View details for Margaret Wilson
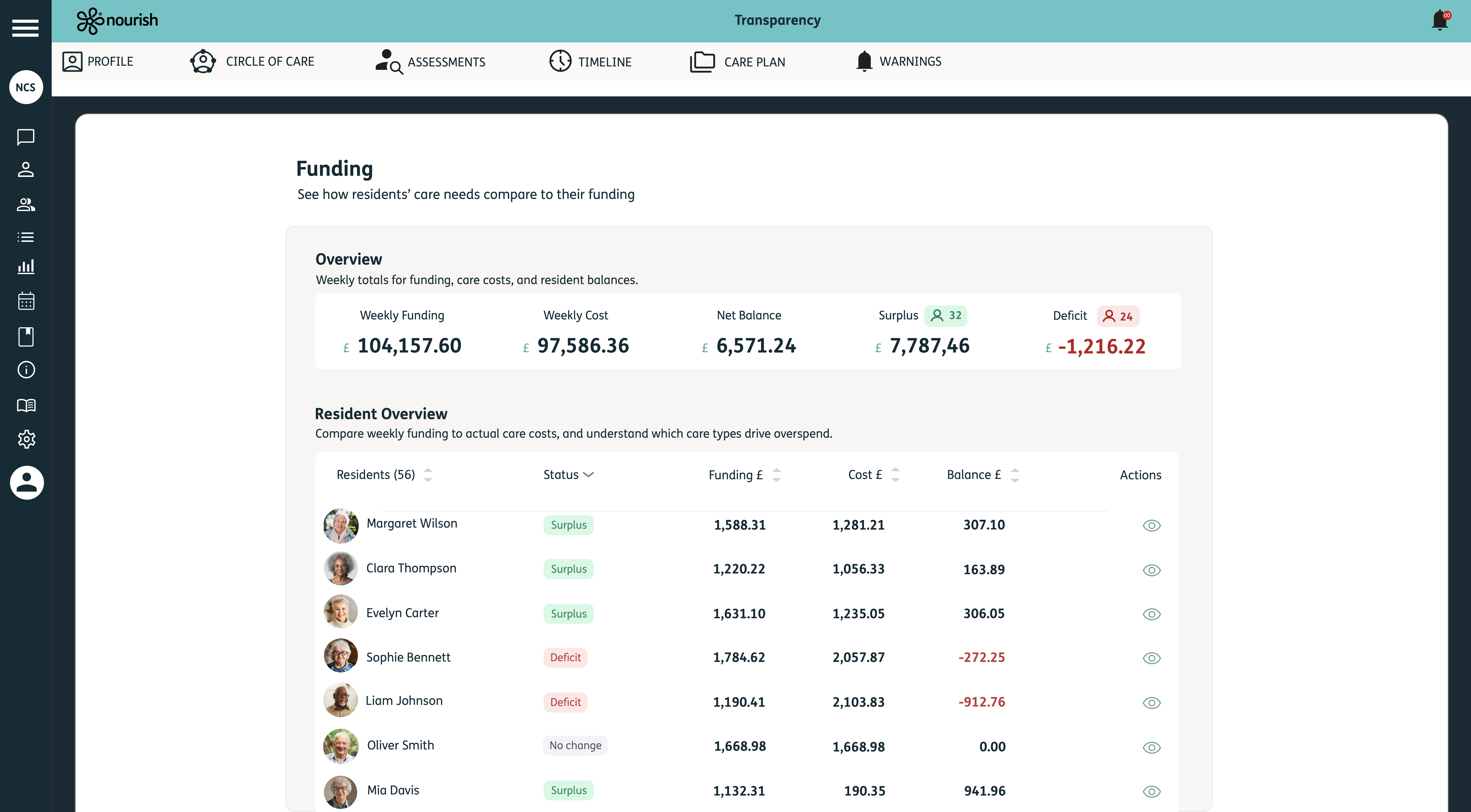Screen dimensions: 1471x812 point(1152,526)
